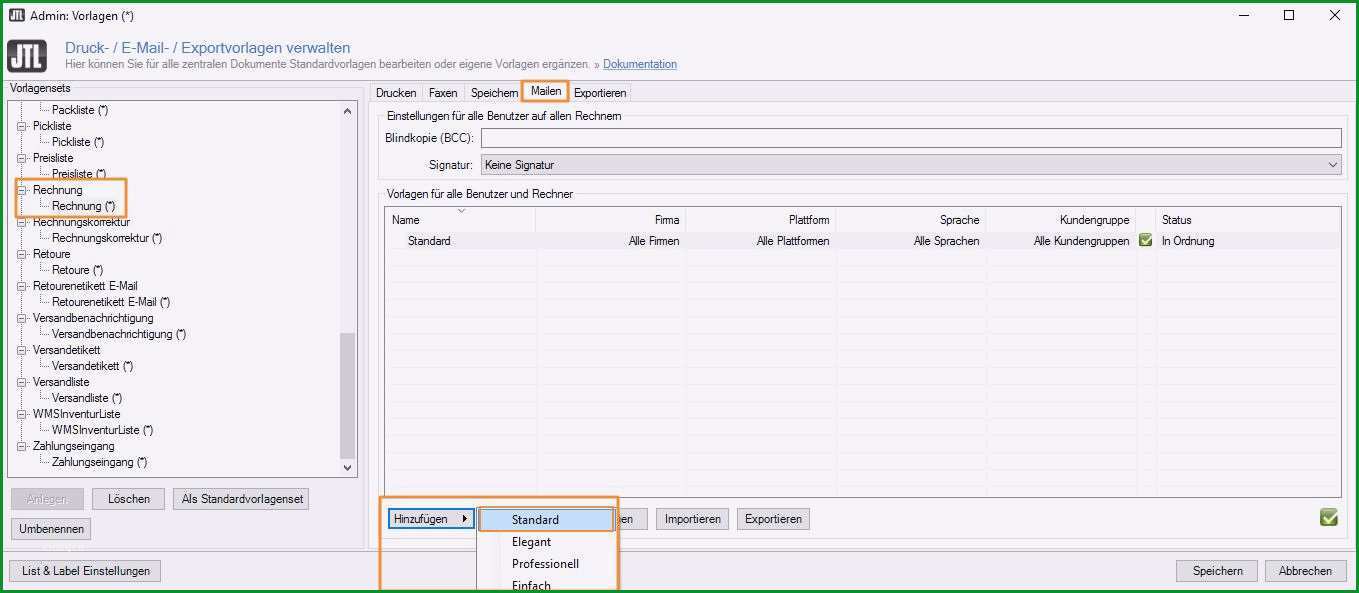Select Versandbenachrichtigung (*) item
This screenshot has width=1359, height=593.
[x=119, y=334]
